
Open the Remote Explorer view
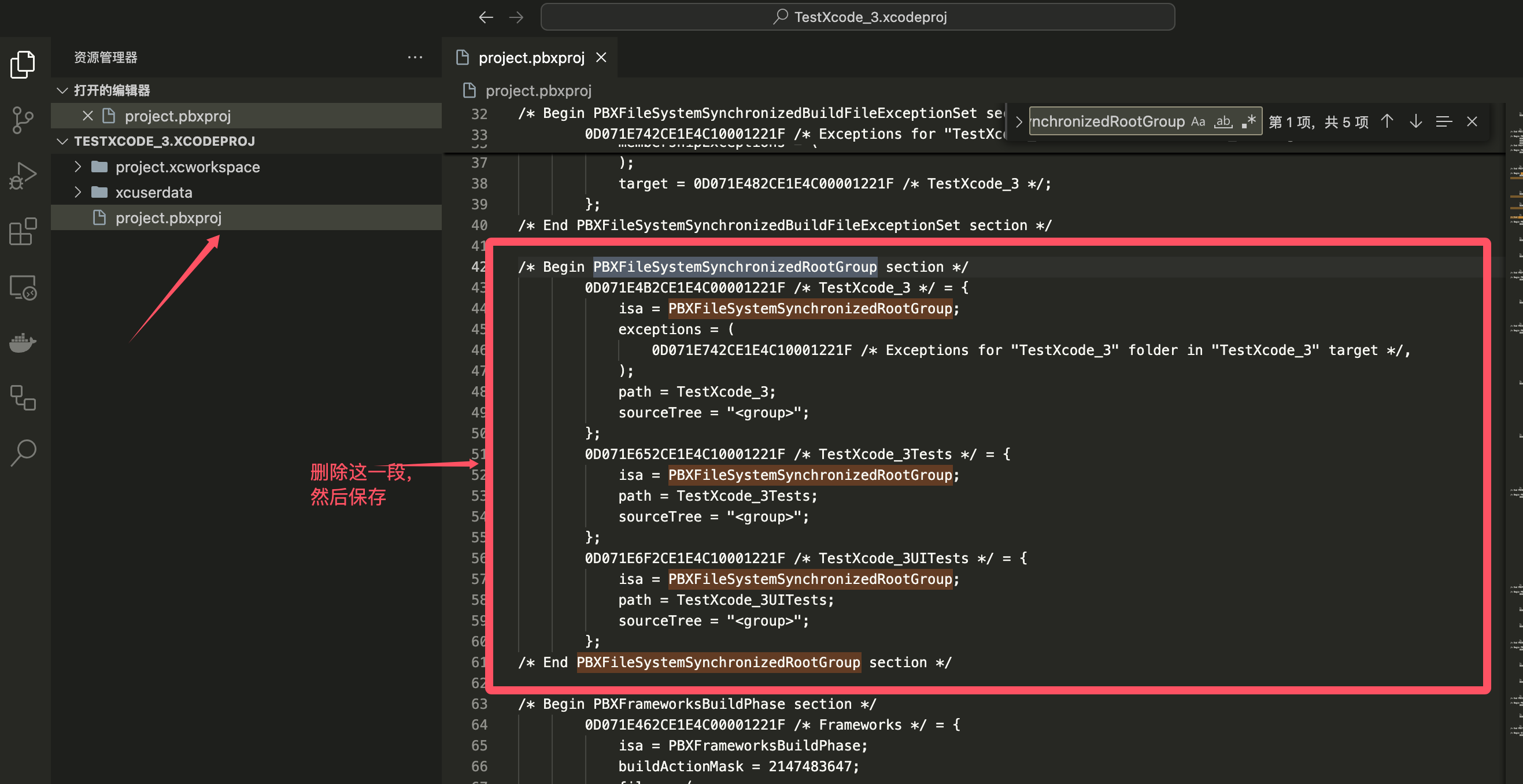tap(23, 288)
